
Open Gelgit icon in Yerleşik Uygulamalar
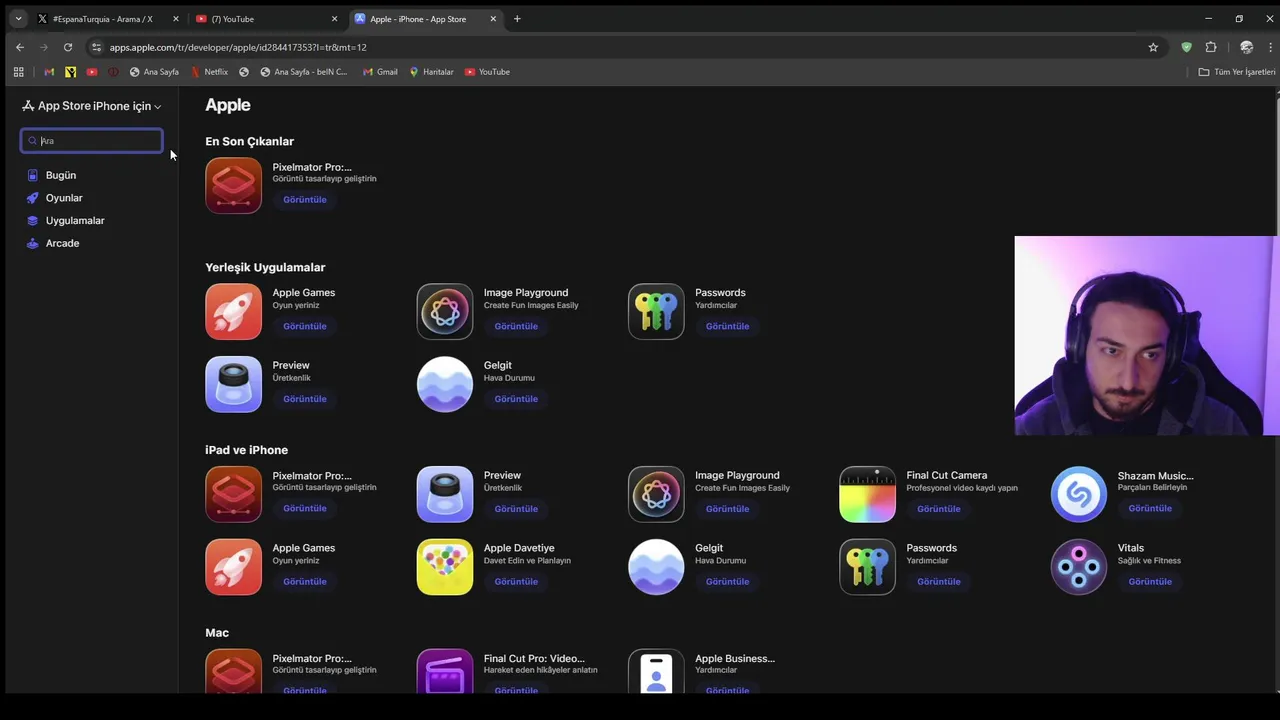coord(444,384)
